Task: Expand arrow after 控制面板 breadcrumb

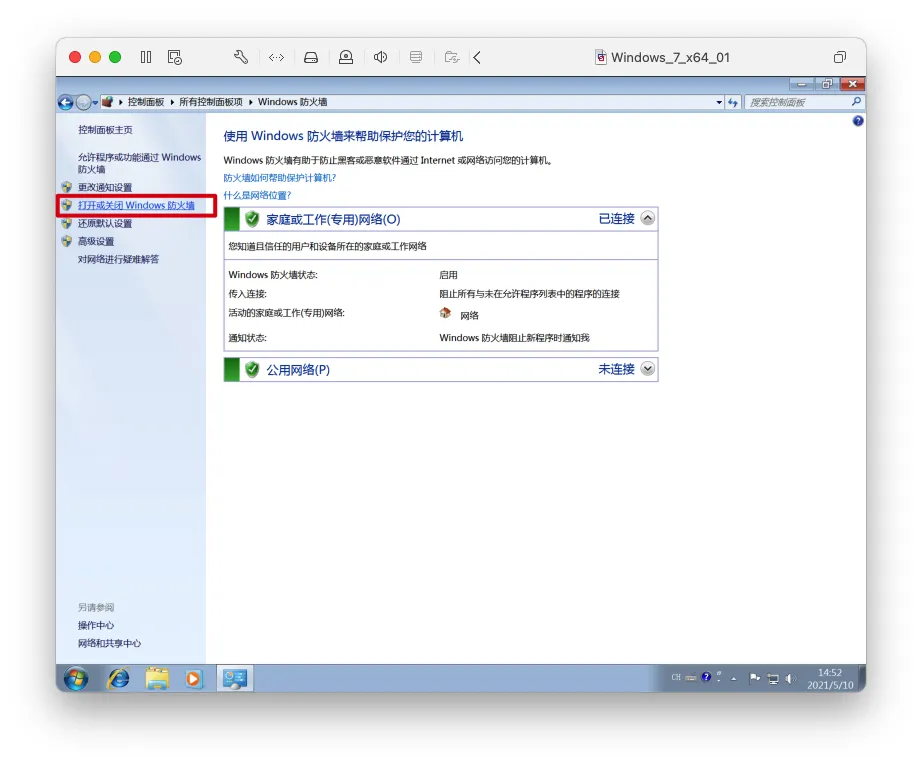Action: pos(172,102)
